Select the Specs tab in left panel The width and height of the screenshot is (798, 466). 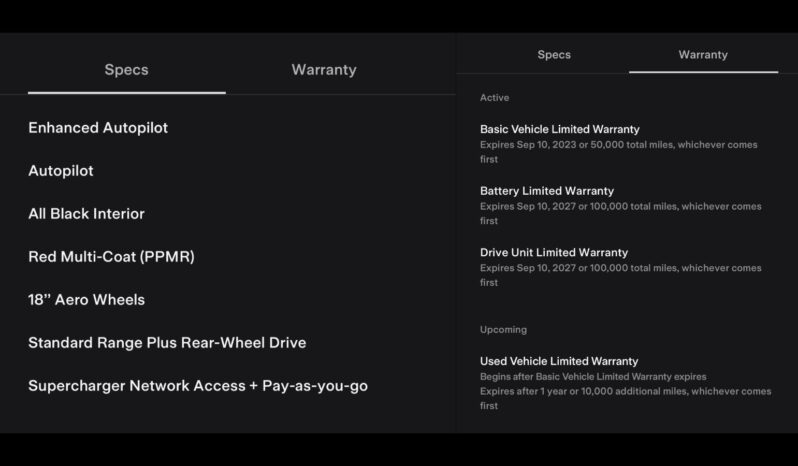(x=127, y=70)
